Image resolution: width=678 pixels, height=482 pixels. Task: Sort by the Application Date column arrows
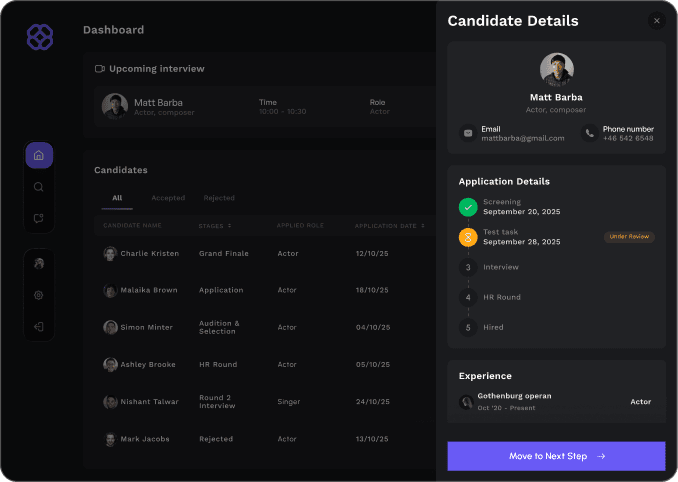423,226
